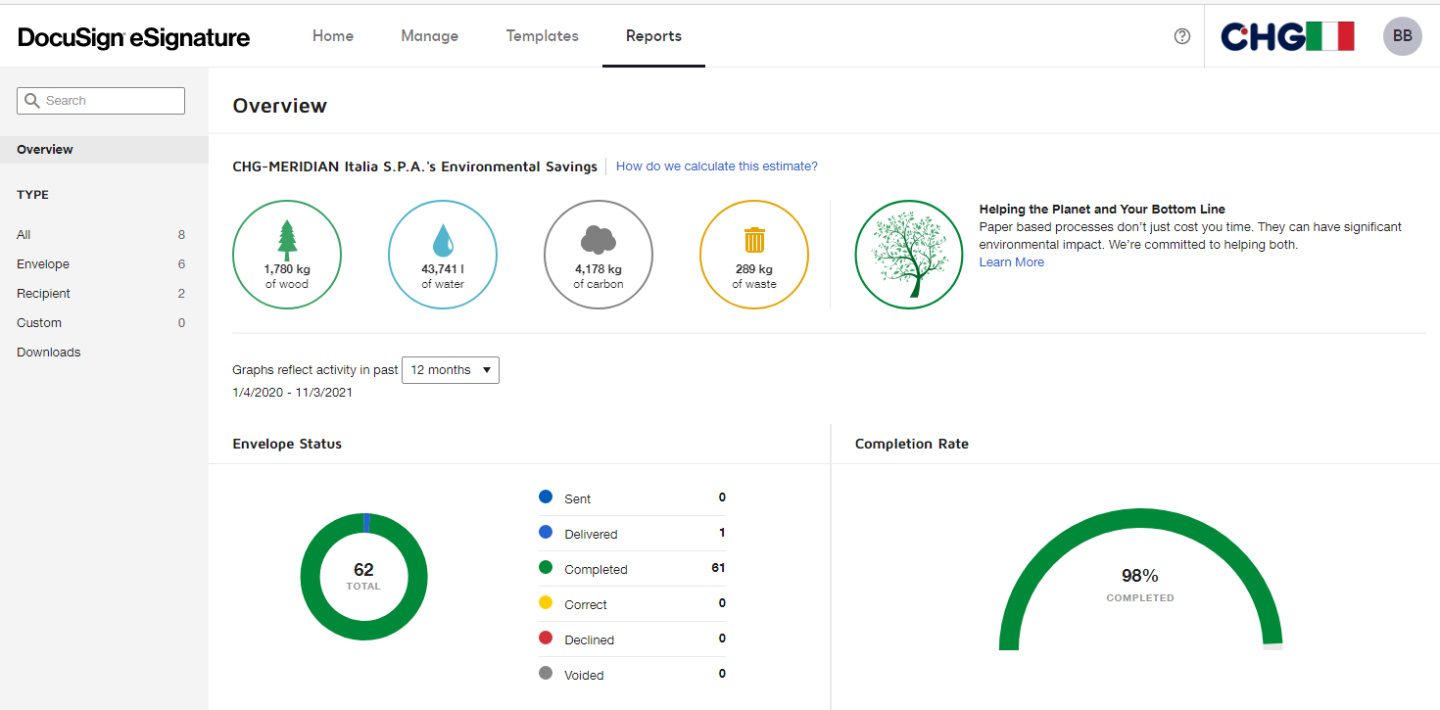Viewport: 1440px width, 710px height.
Task: Click the green Completed legend dot
Action: pyautogui.click(x=546, y=568)
